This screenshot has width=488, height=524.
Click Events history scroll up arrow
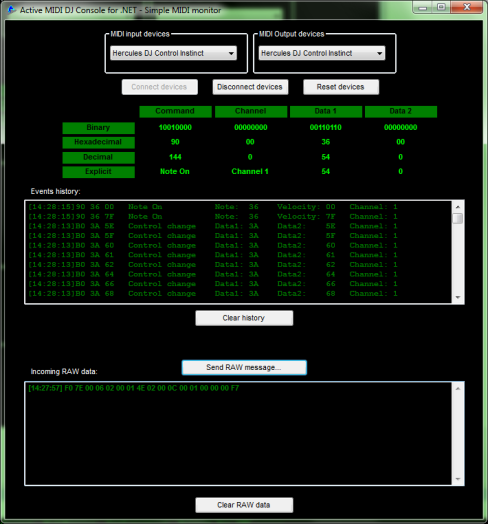(458, 207)
